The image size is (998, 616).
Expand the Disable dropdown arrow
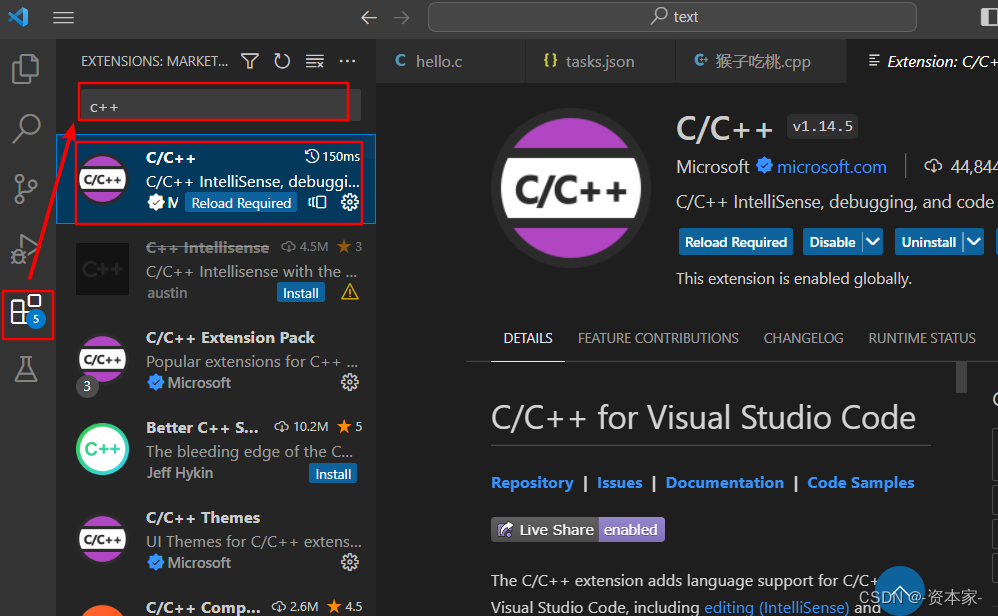pyautogui.click(x=873, y=242)
